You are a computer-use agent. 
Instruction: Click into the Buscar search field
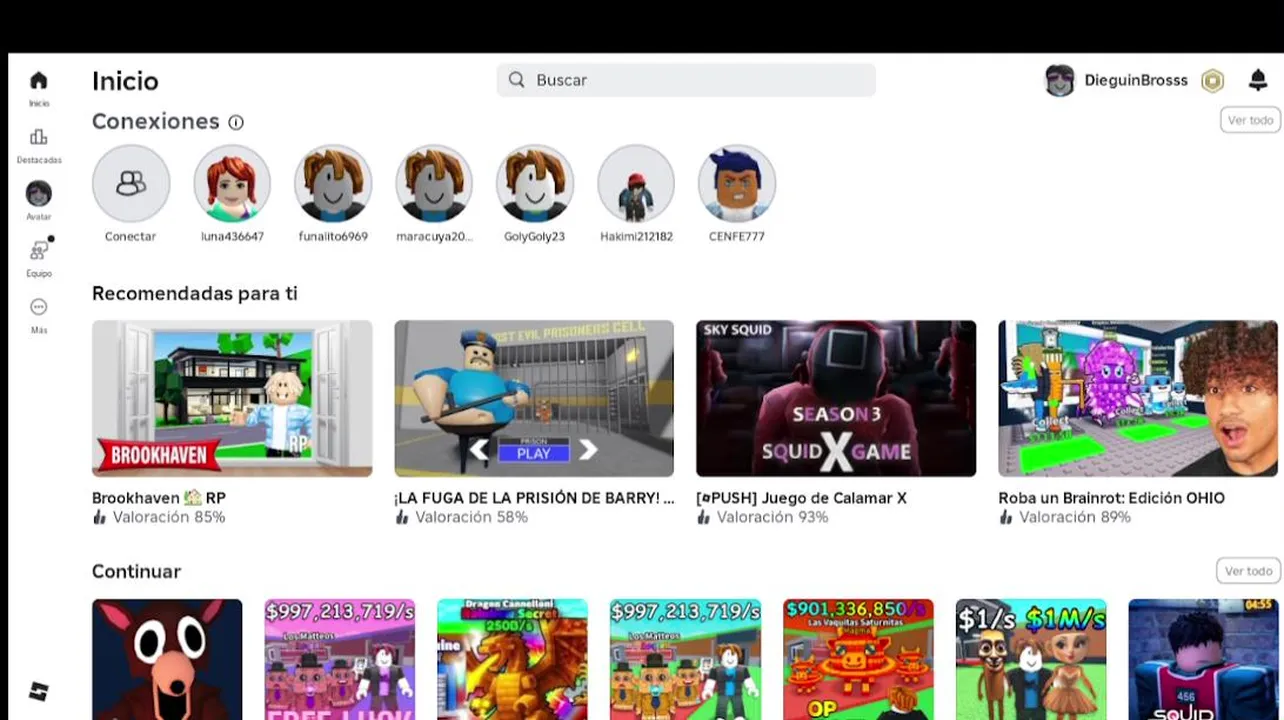686,80
